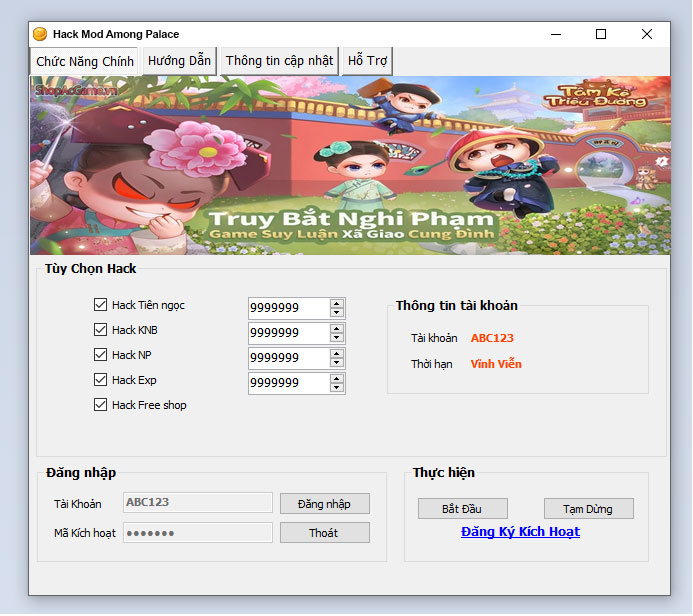Open the Hướng Dẫn tab
The image size is (693, 616).
coord(179,61)
